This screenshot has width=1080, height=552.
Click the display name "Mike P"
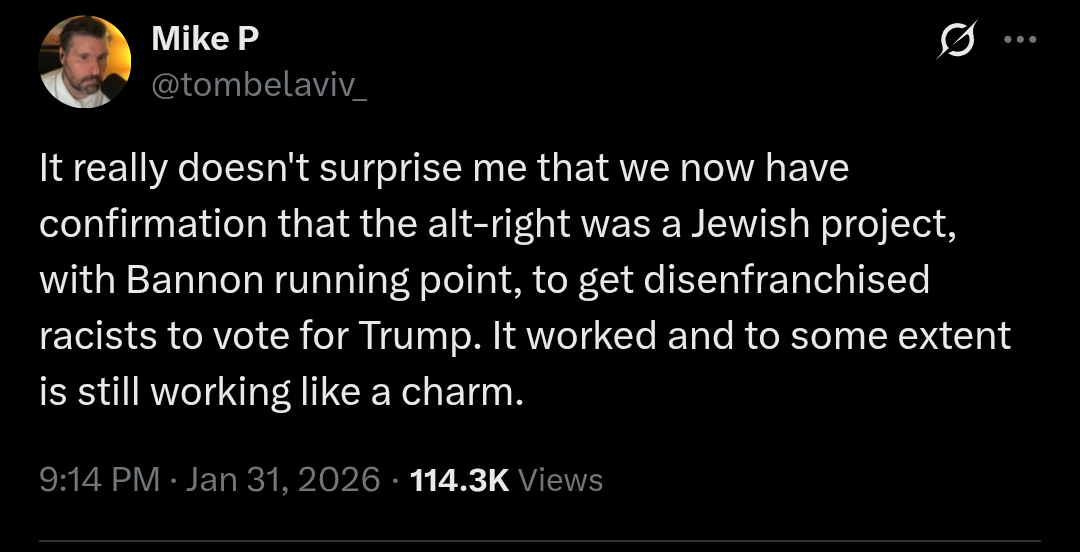tap(206, 40)
